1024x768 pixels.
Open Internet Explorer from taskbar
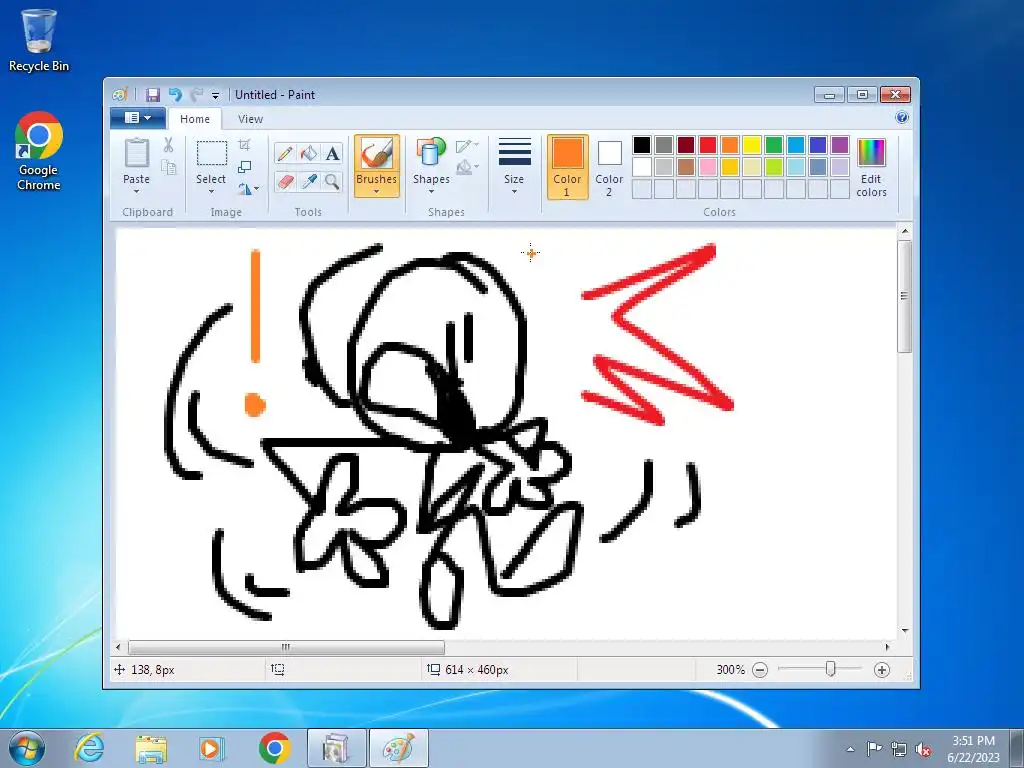coord(89,748)
